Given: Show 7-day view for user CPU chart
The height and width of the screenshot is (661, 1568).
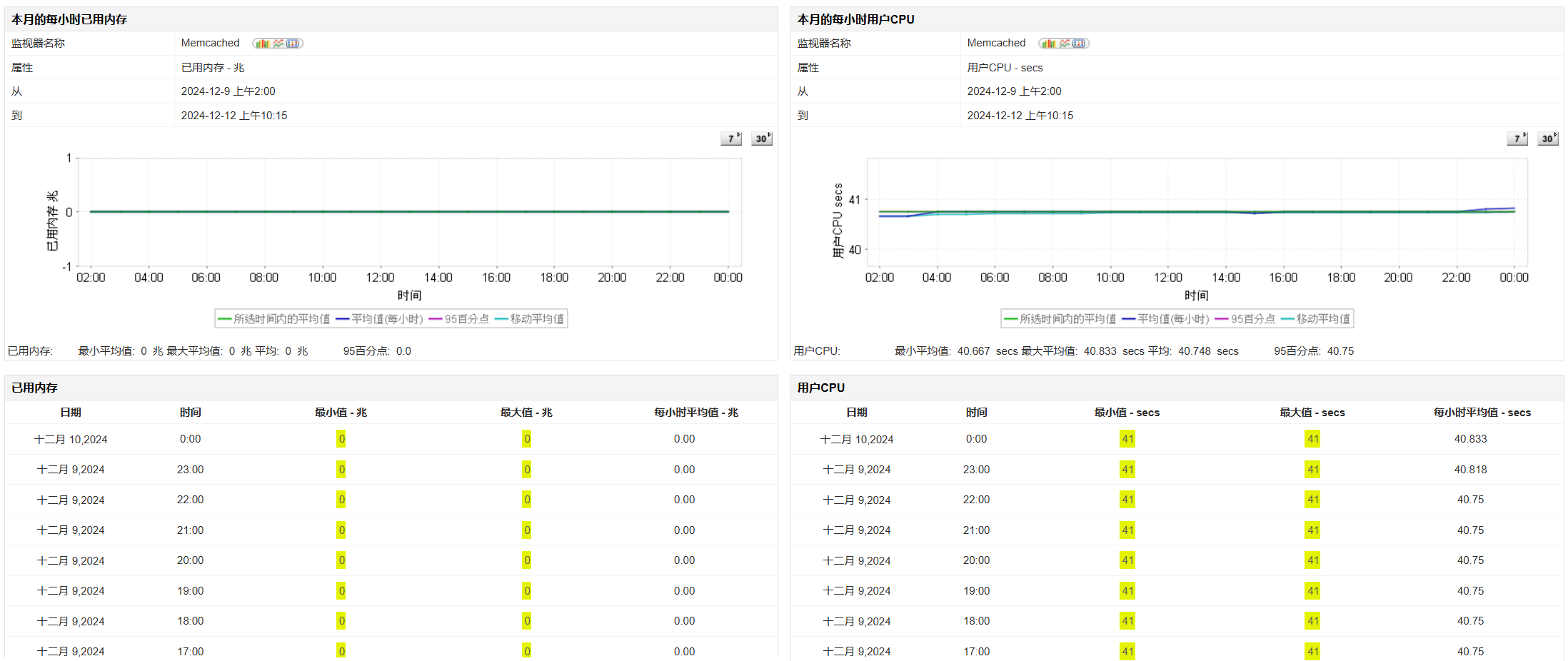Looking at the screenshot, I should coord(1517,138).
